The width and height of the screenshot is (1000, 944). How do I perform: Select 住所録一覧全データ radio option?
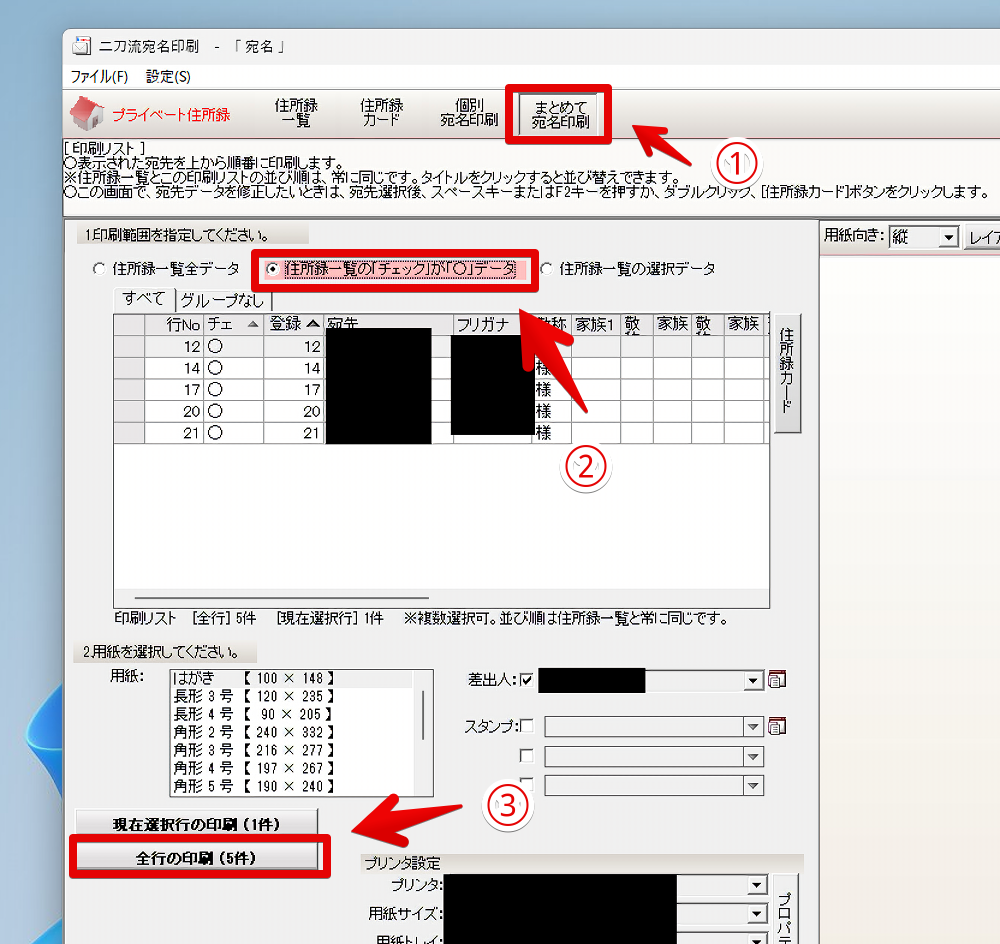point(98,269)
